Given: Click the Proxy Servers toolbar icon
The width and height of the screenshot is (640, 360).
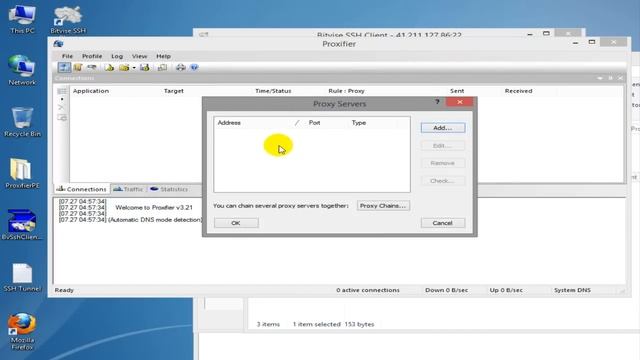Looking at the screenshot, I should click(64, 67).
